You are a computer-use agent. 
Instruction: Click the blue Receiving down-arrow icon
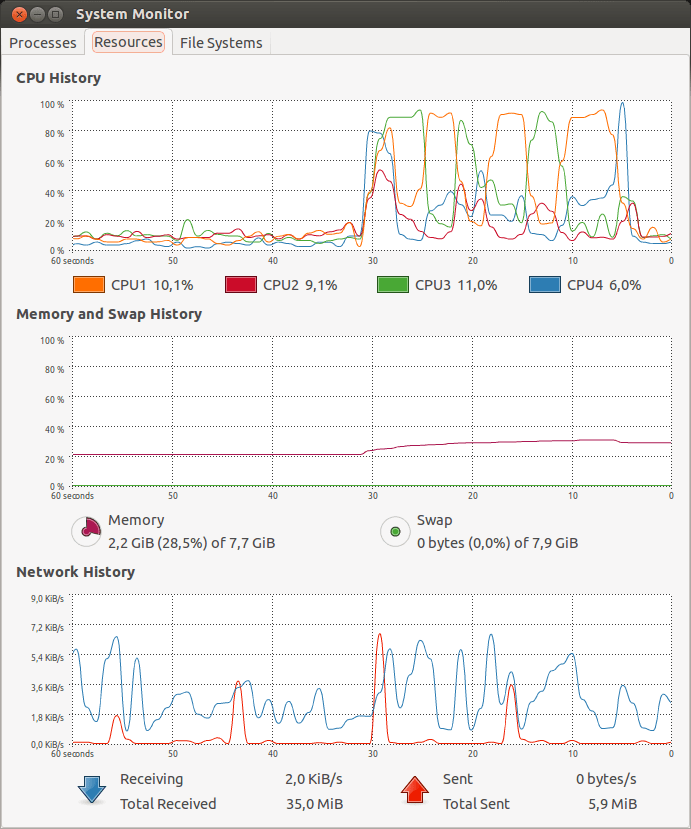tap(92, 790)
